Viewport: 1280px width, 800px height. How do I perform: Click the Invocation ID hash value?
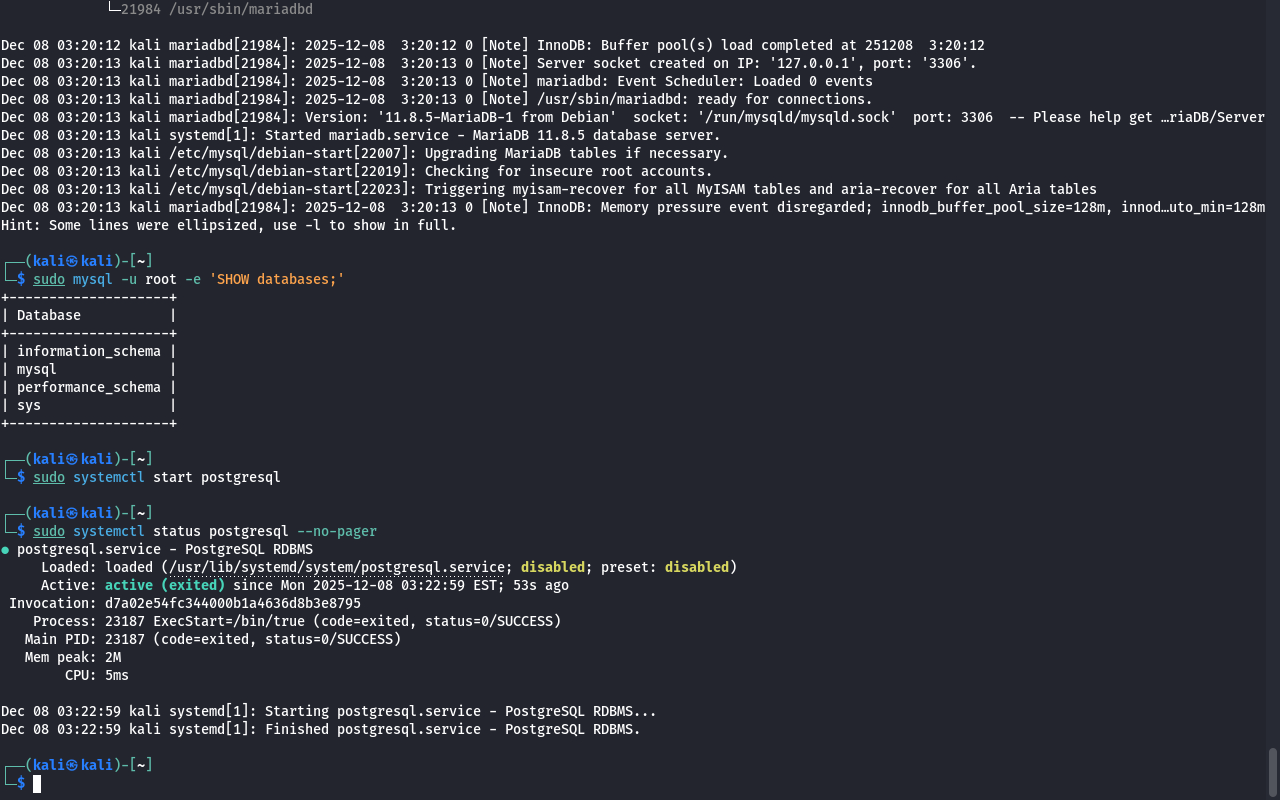pyautogui.click(x=233, y=603)
